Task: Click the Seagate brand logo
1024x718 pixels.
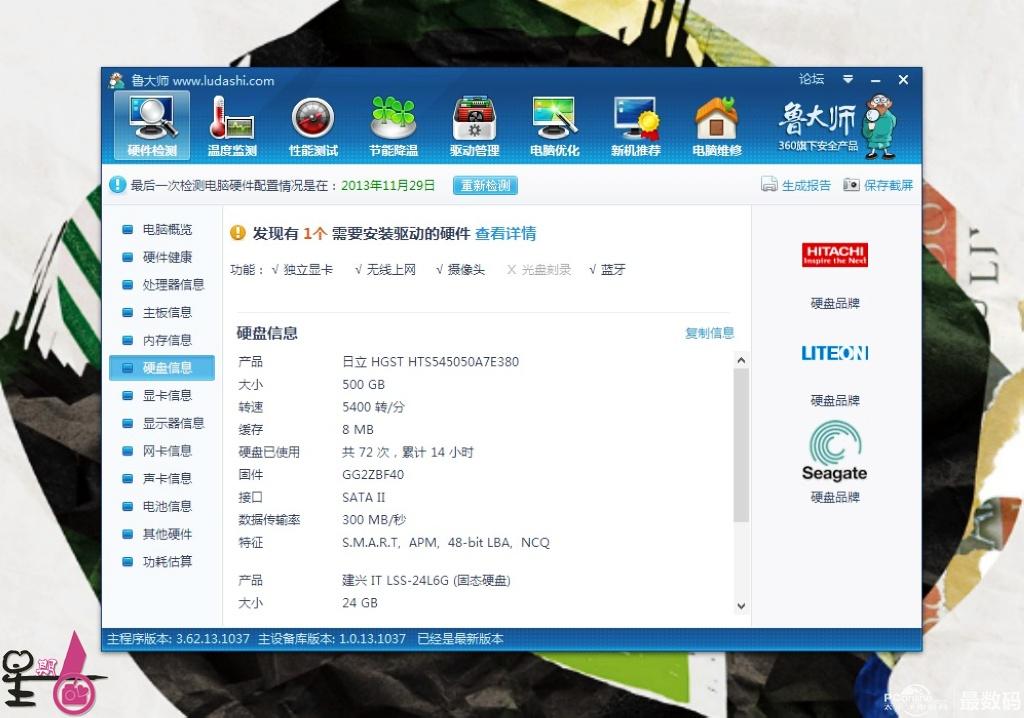Action: [835, 451]
